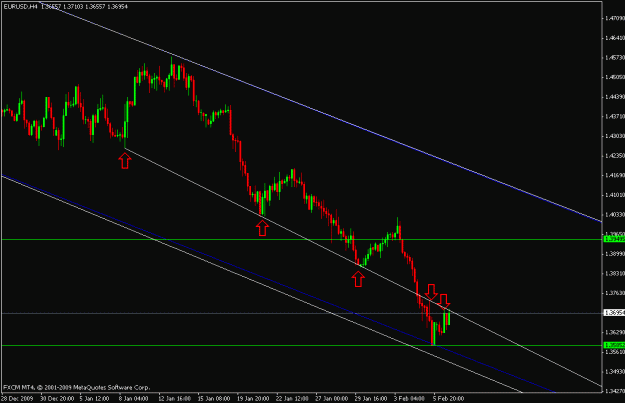This screenshot has height=403, width=625.
Task: Select the 5 Feb 20:00 time label
Action: click(x=448, y=398)
